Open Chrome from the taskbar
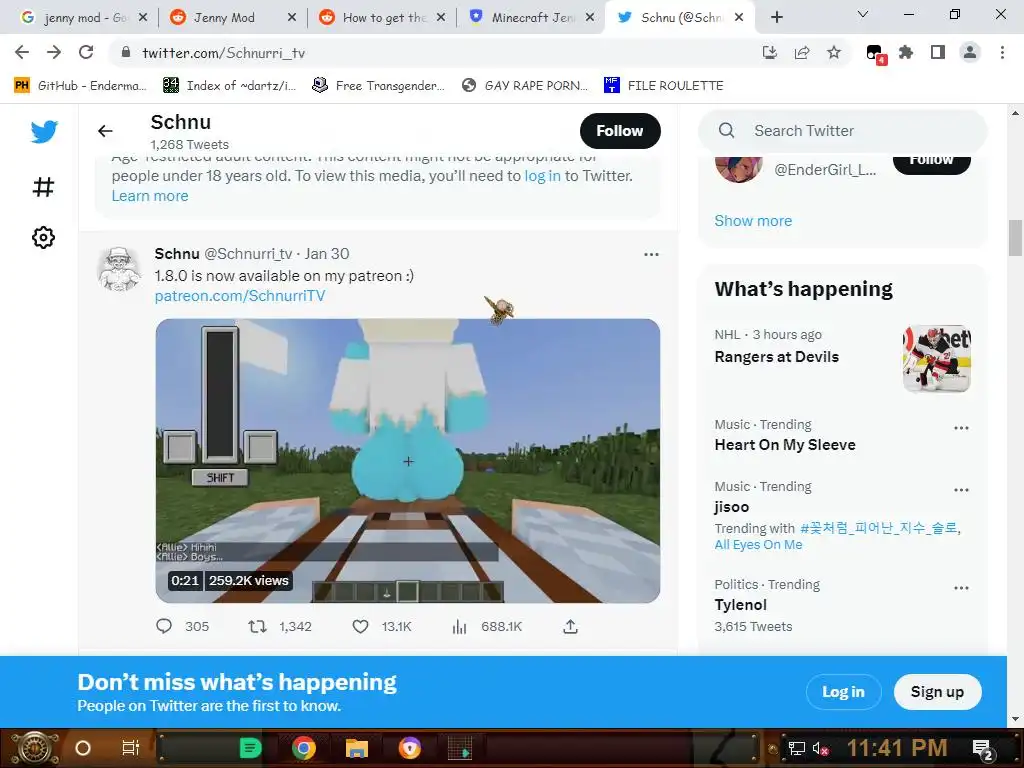Viewport: 1024px width, 768px height. point(304,748)
